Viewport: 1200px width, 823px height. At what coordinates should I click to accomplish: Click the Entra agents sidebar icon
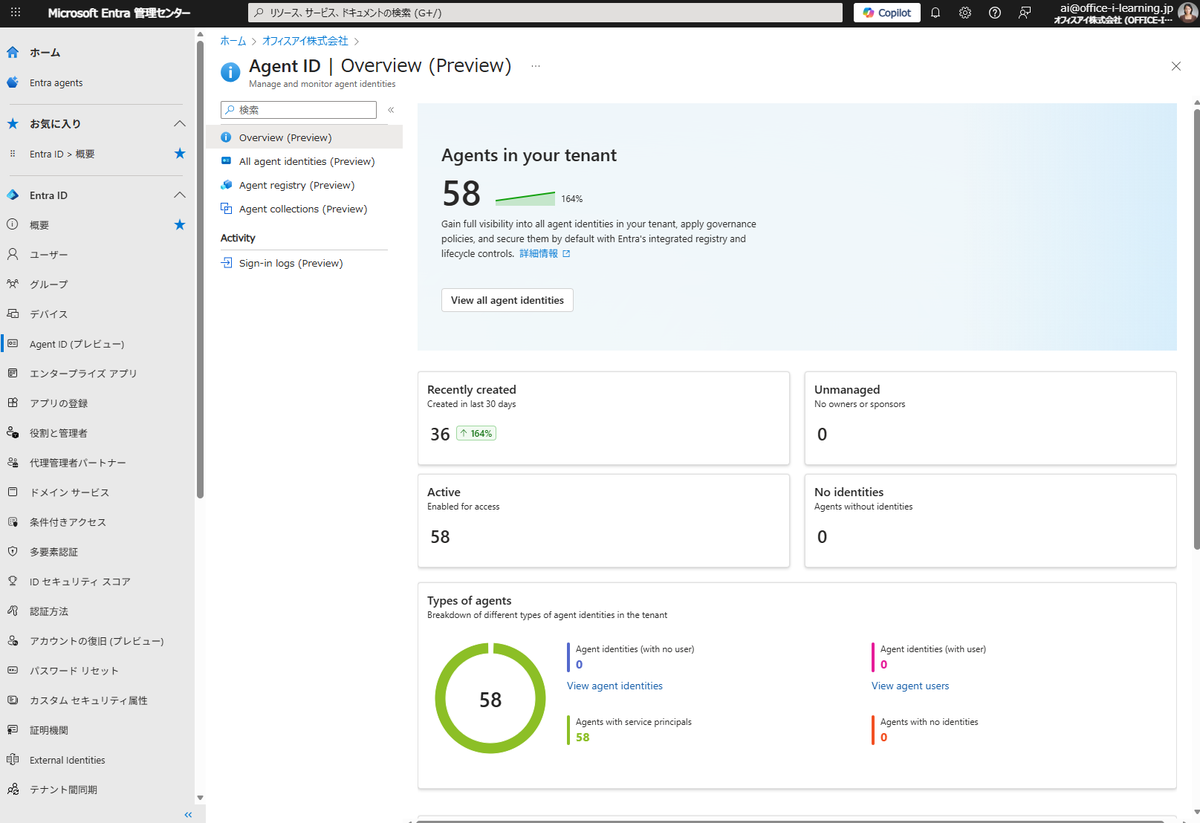13,83
